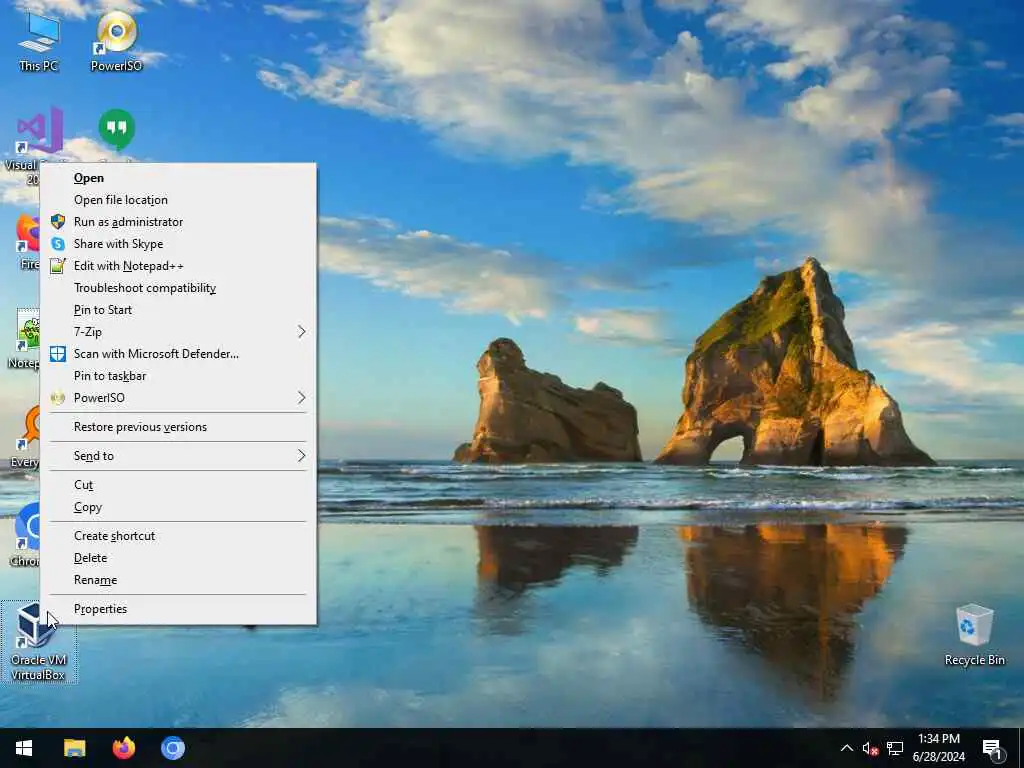1024x768 pixels.
Task: Choose Rename in the context menu
Action: click(x=178, y=580)
